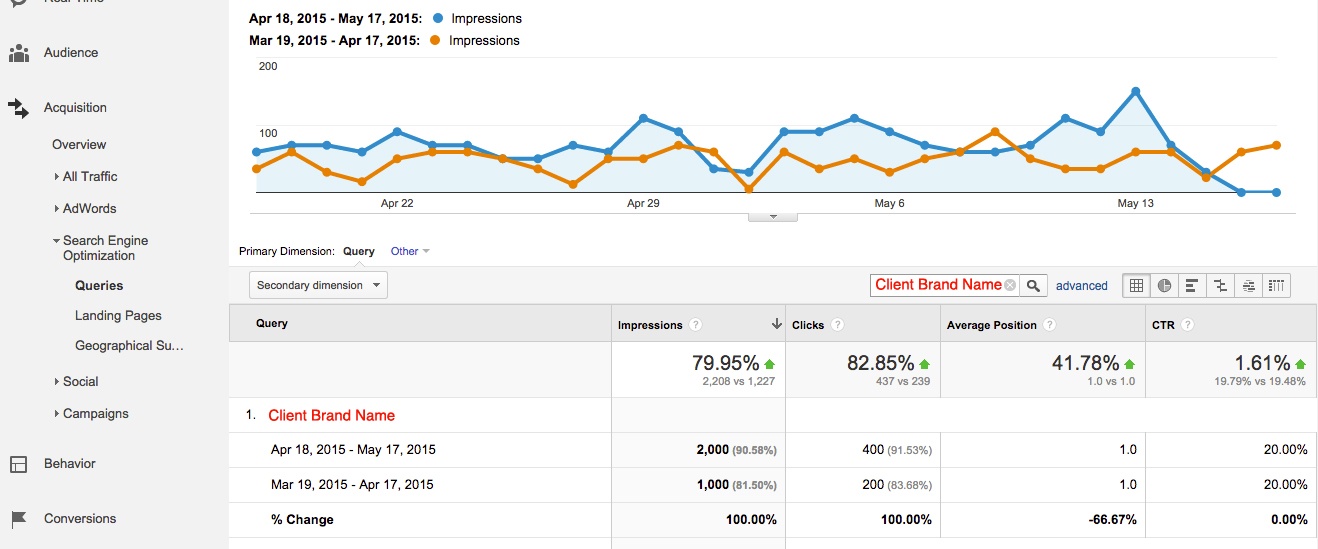
Task: Expand the All Traffic section
Action: click(89, 176)
